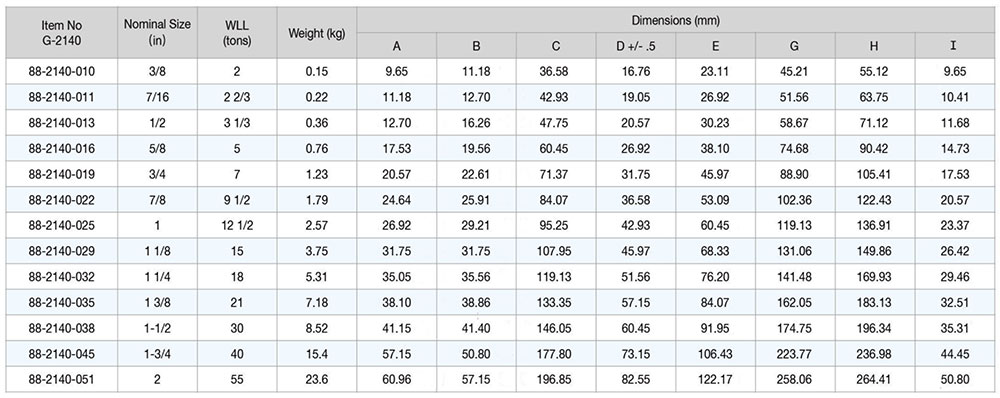
Task: Select the weight value 23.6
Action: point(317,380)
